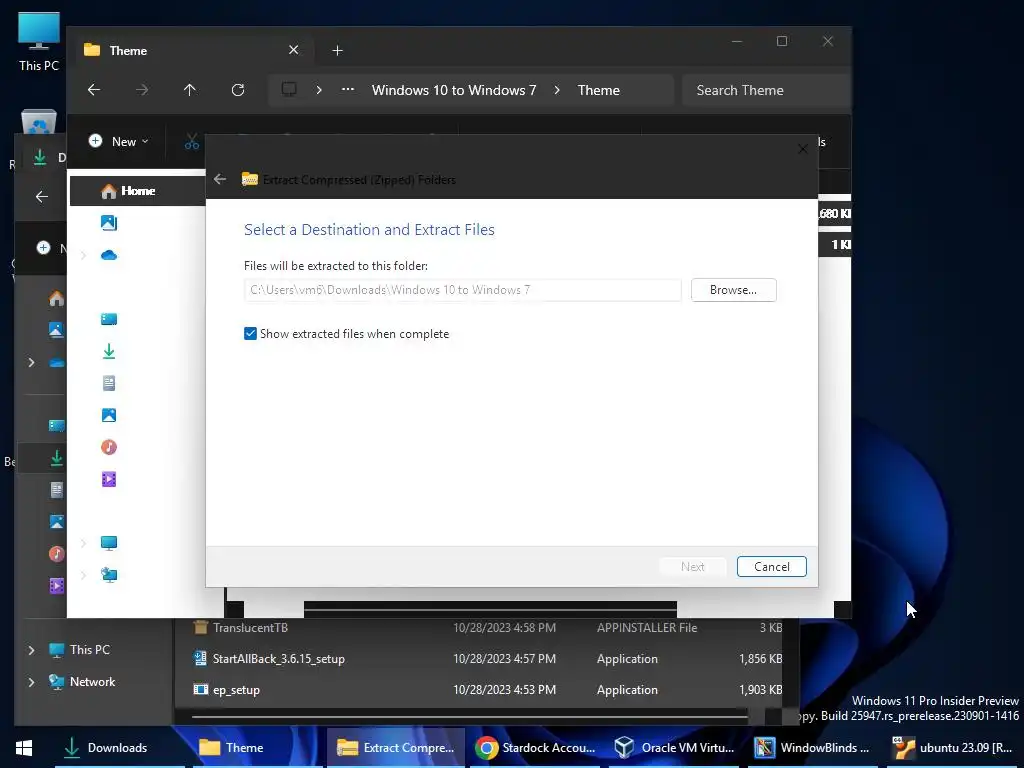
Task: Close the Extract Compressed Folders dialog
Action: click(x=803, y=149)
